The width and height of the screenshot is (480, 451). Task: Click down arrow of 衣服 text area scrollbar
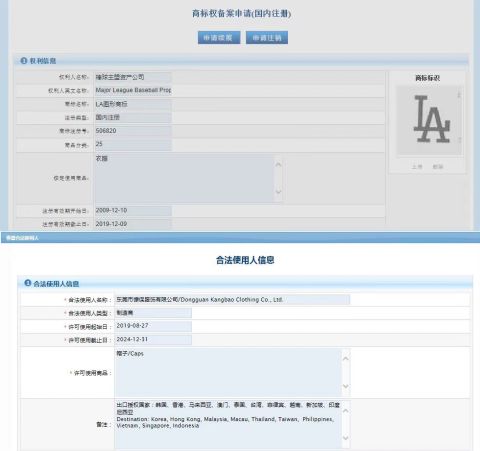278,192
